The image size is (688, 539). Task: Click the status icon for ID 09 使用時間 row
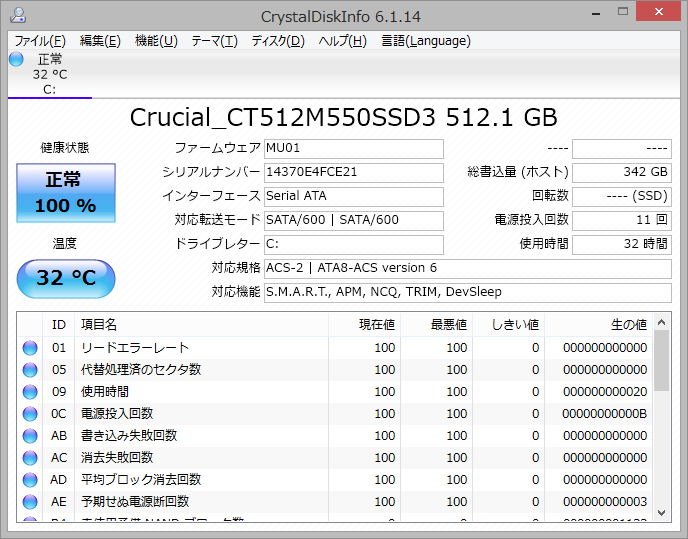[x=30, y=392]
